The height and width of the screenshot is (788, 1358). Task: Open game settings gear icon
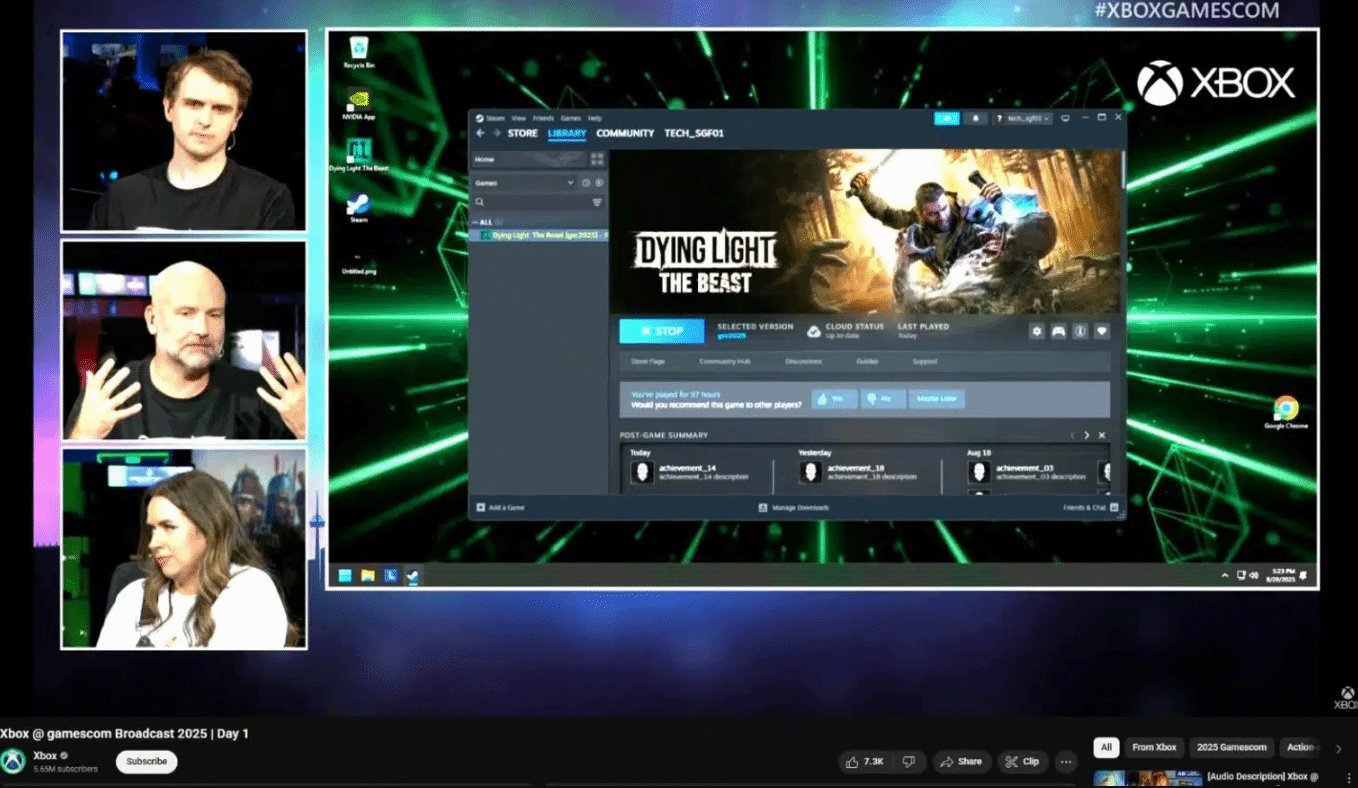pos(1037,331)
